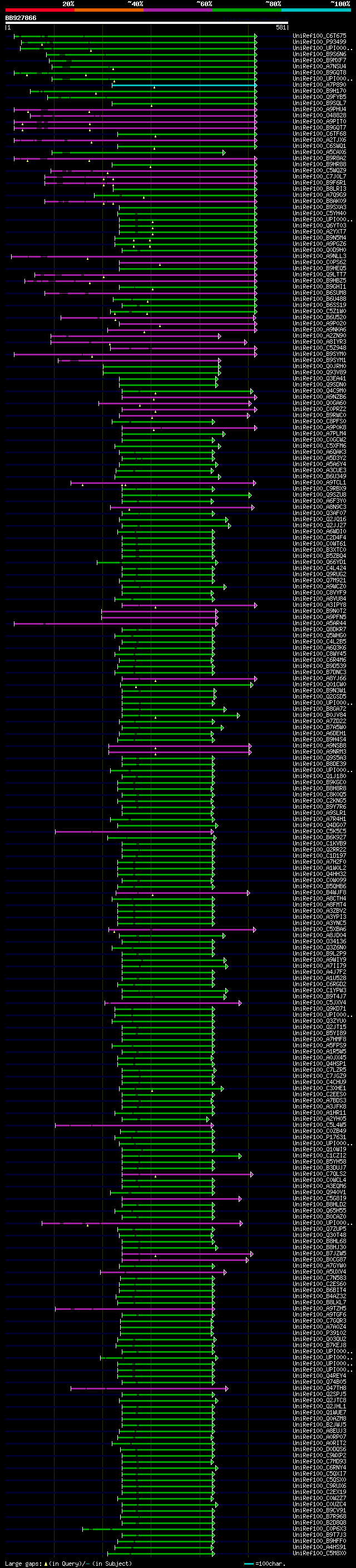The width and height of the screenshot is (356, 1568).
Task: Select the UniRef100_B9H170 label
Action: tap(319, 91)
